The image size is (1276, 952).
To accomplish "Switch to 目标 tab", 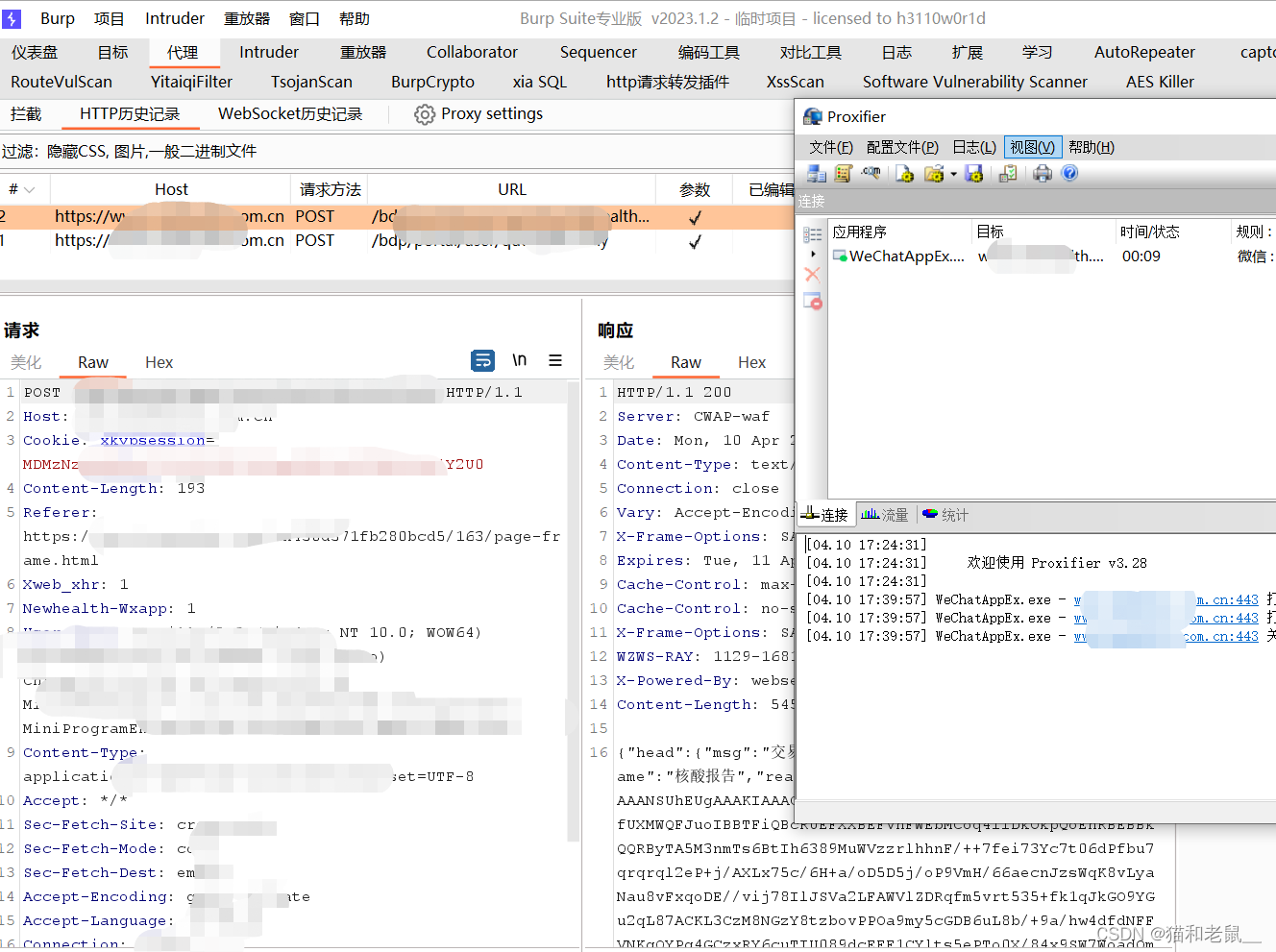I will [112, 52].
